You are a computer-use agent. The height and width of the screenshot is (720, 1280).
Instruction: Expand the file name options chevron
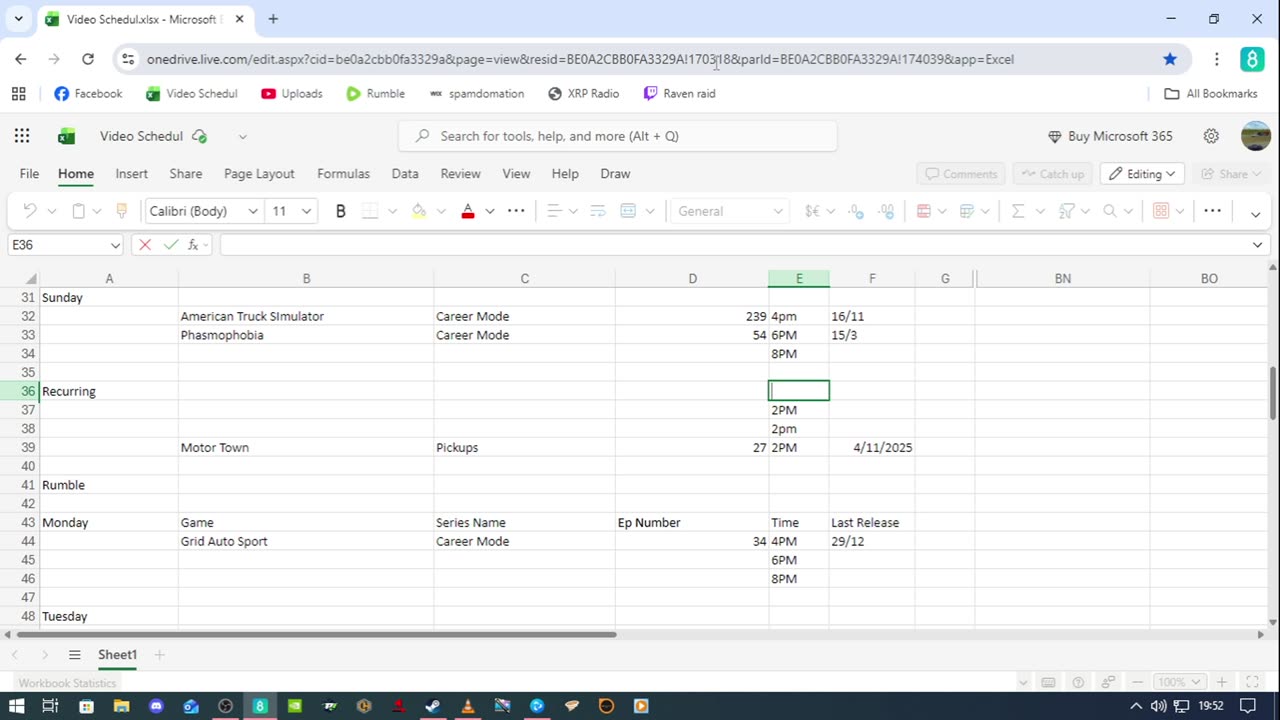pyautogui.click(x=242, y=136)
